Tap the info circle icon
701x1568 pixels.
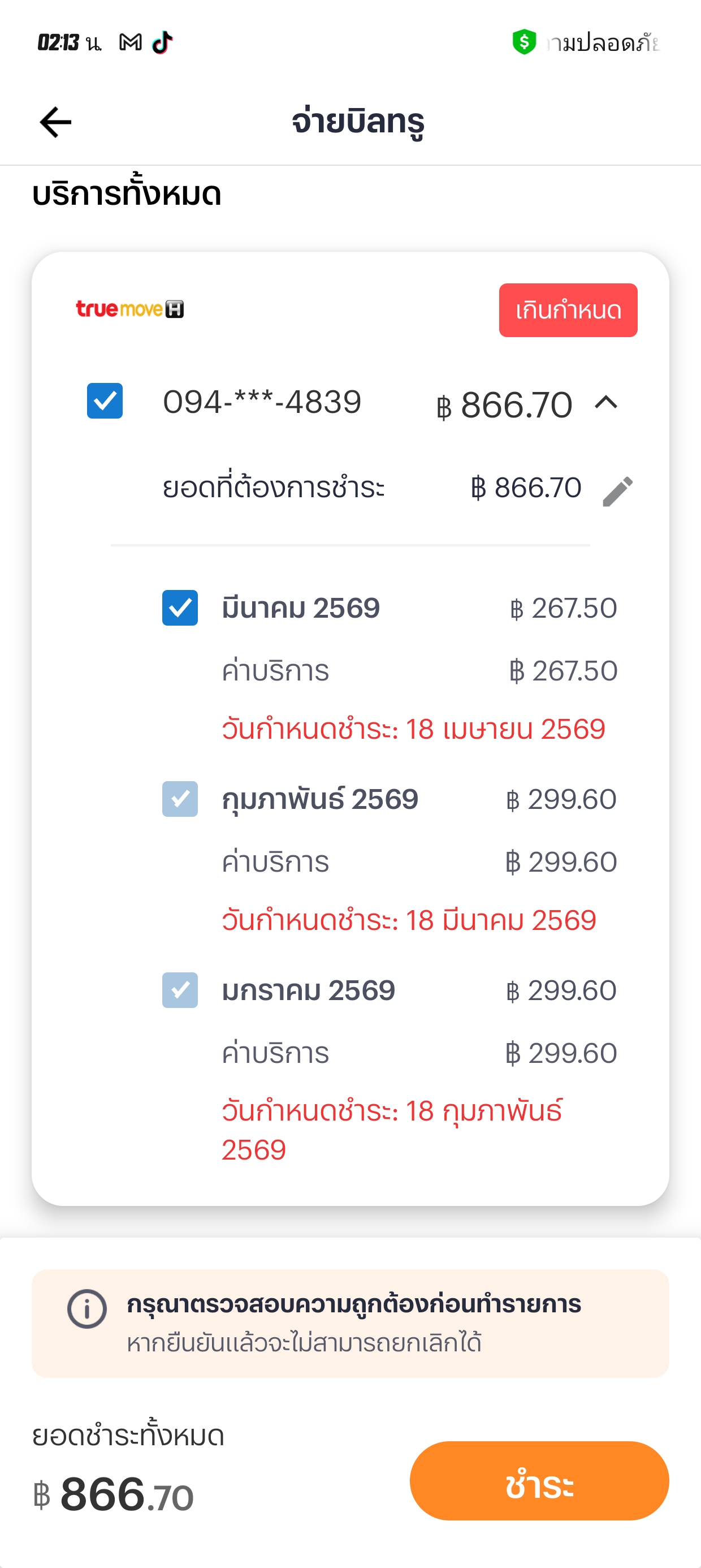click(87, 1309)
